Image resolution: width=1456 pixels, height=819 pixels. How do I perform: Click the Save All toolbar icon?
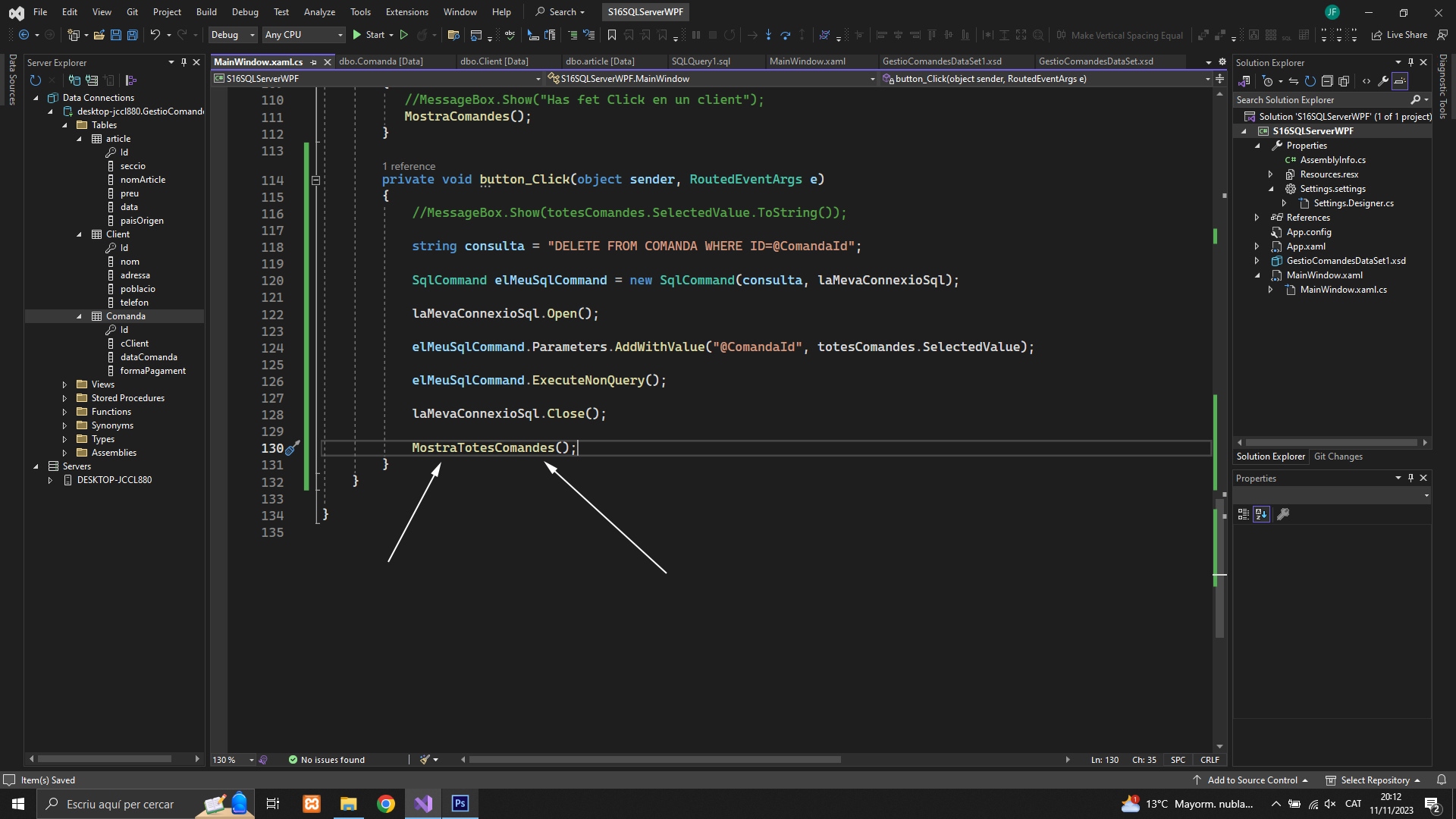[132, 35]
